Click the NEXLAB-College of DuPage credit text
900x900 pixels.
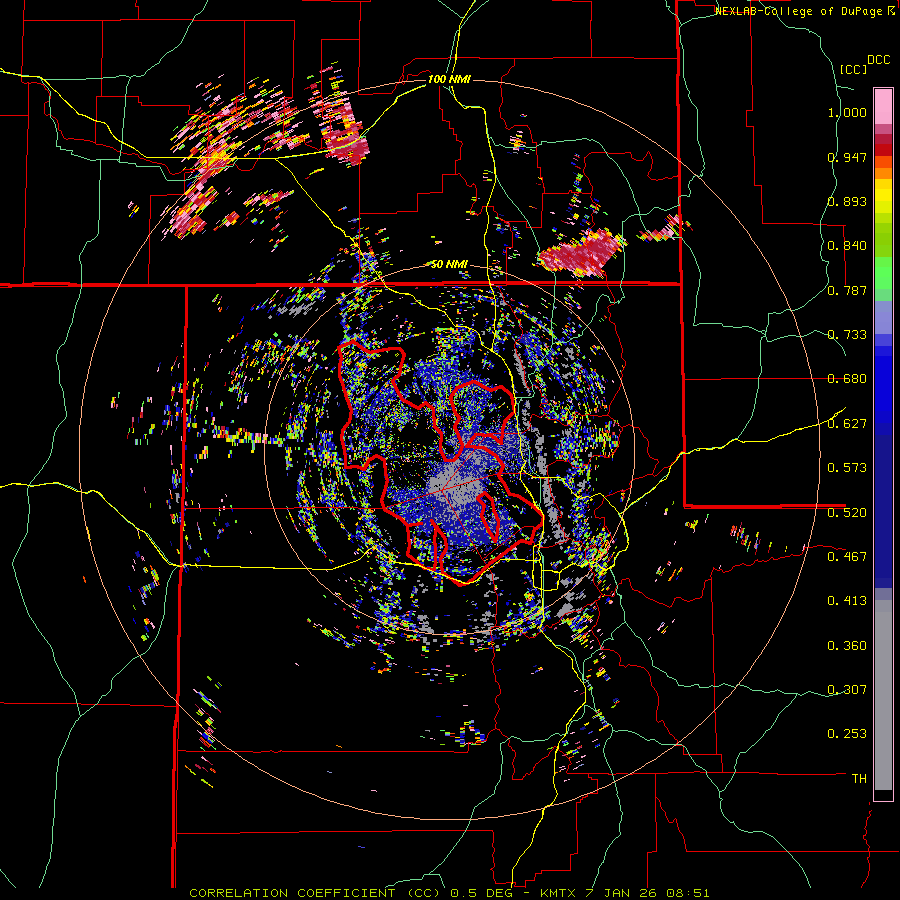[800, 11]
